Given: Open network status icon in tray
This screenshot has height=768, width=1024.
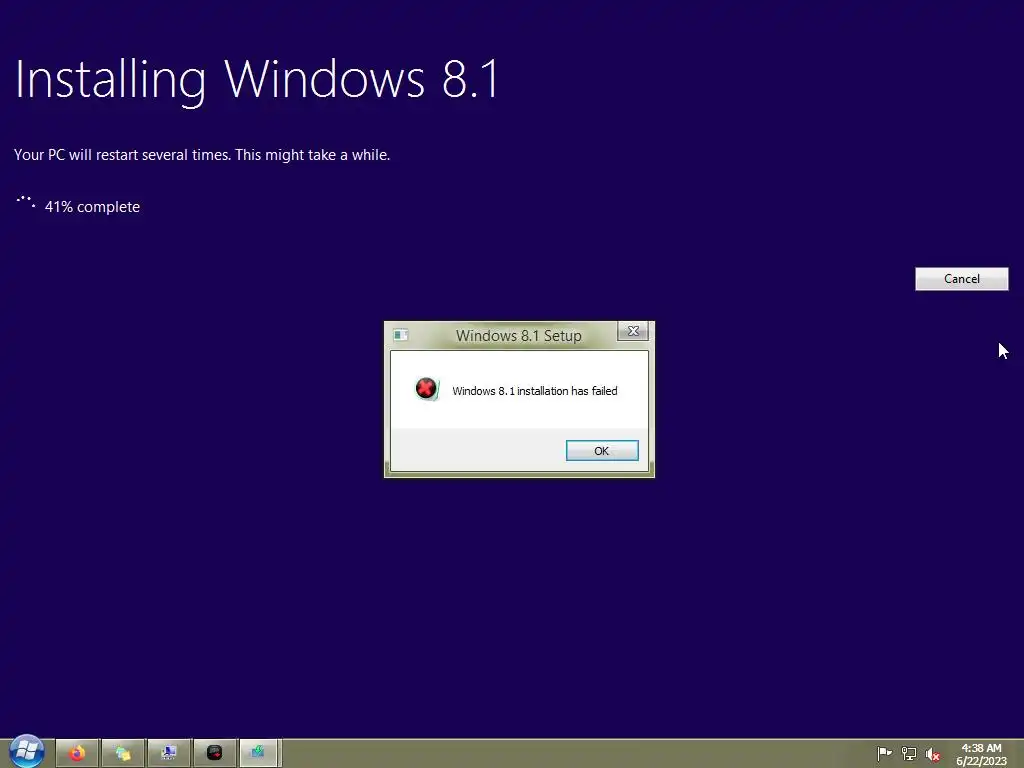Looking at the screenshot, I should [908, 754].
